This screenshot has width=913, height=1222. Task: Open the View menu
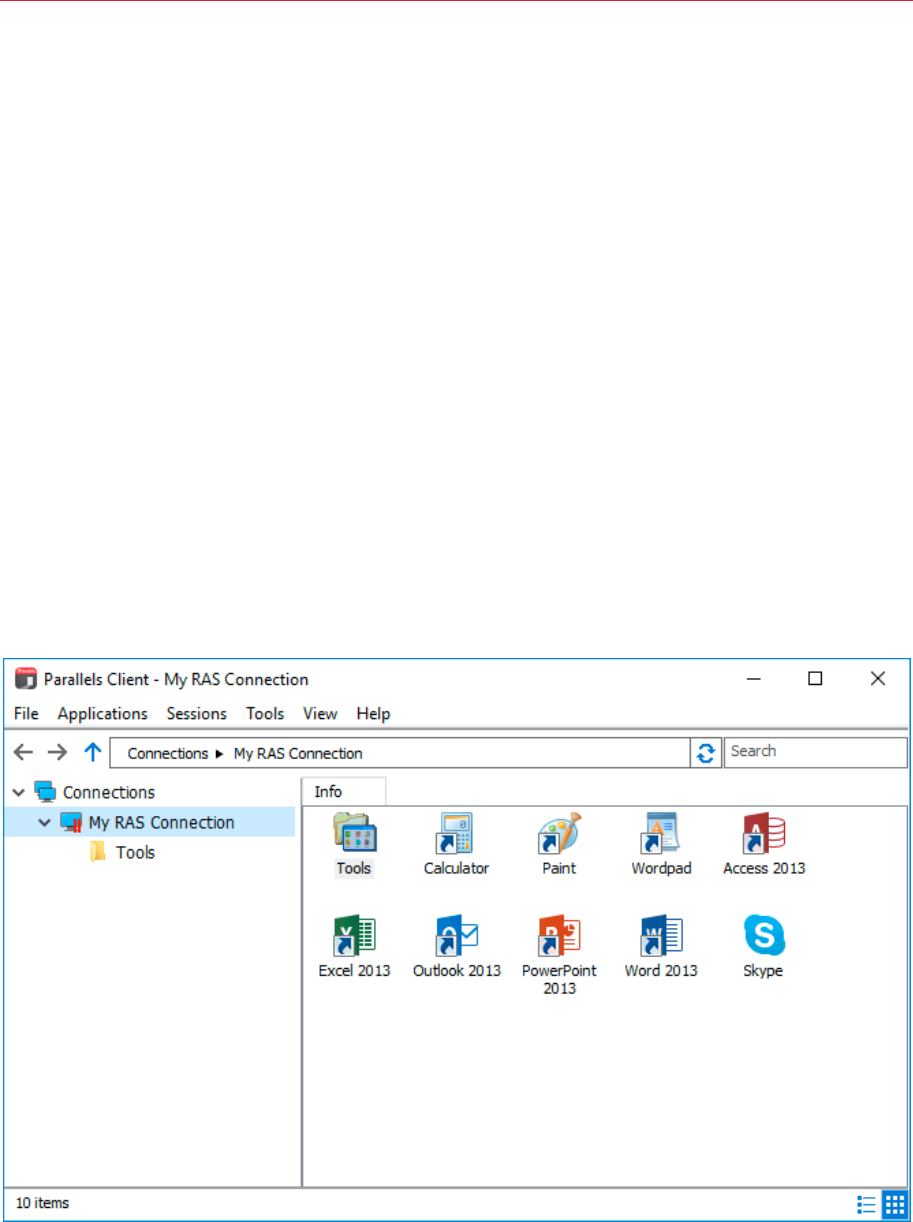pos(320,714)
